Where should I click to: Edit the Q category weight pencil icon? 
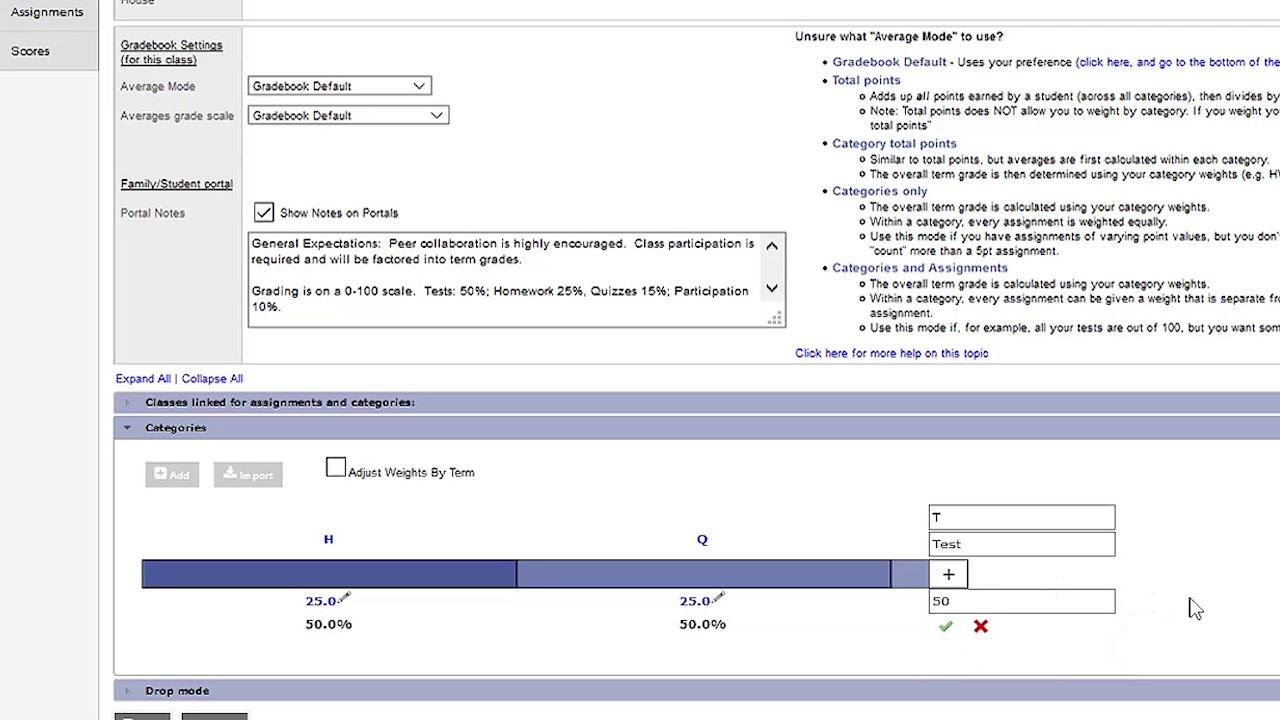[718, 598]
